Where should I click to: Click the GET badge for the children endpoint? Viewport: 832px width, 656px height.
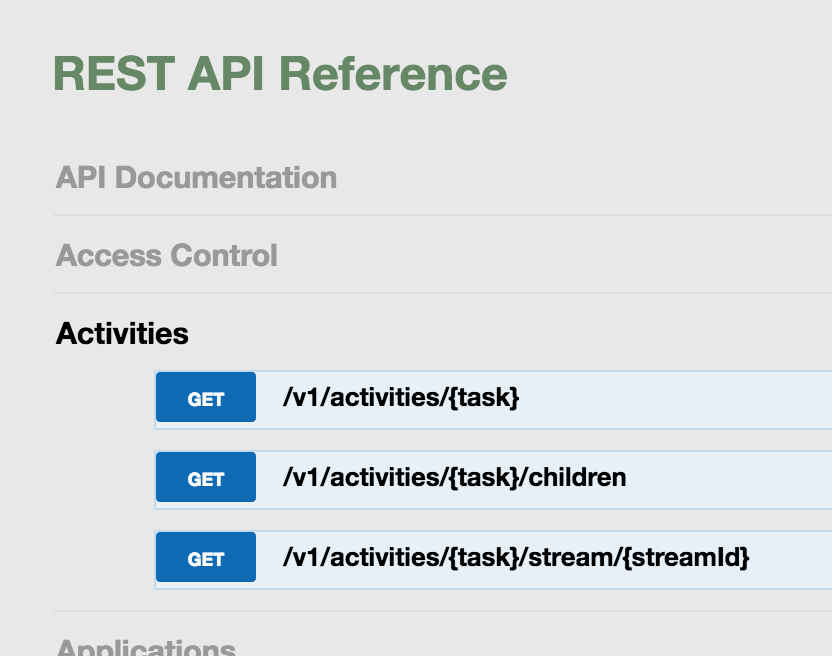tap(205, 478)
